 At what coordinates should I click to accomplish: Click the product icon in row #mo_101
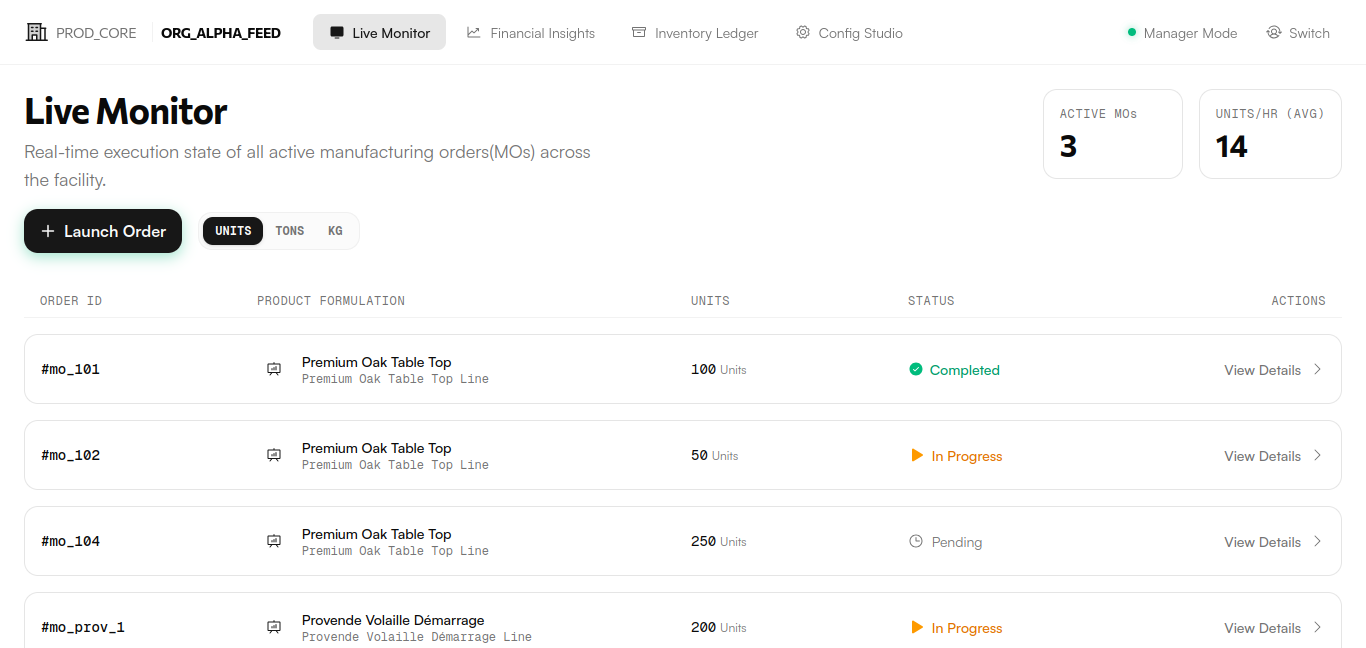pyautogui.click(x=274, y=369)
